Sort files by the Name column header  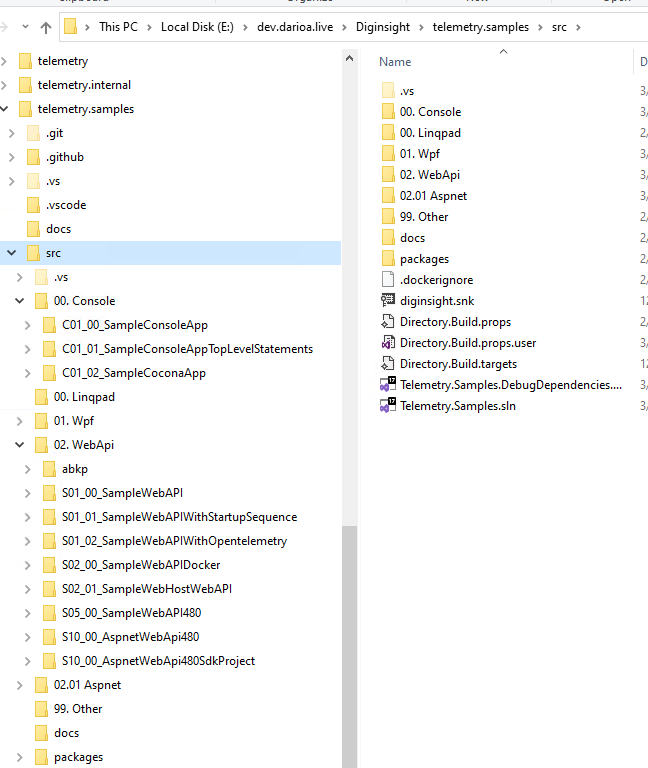395,62
